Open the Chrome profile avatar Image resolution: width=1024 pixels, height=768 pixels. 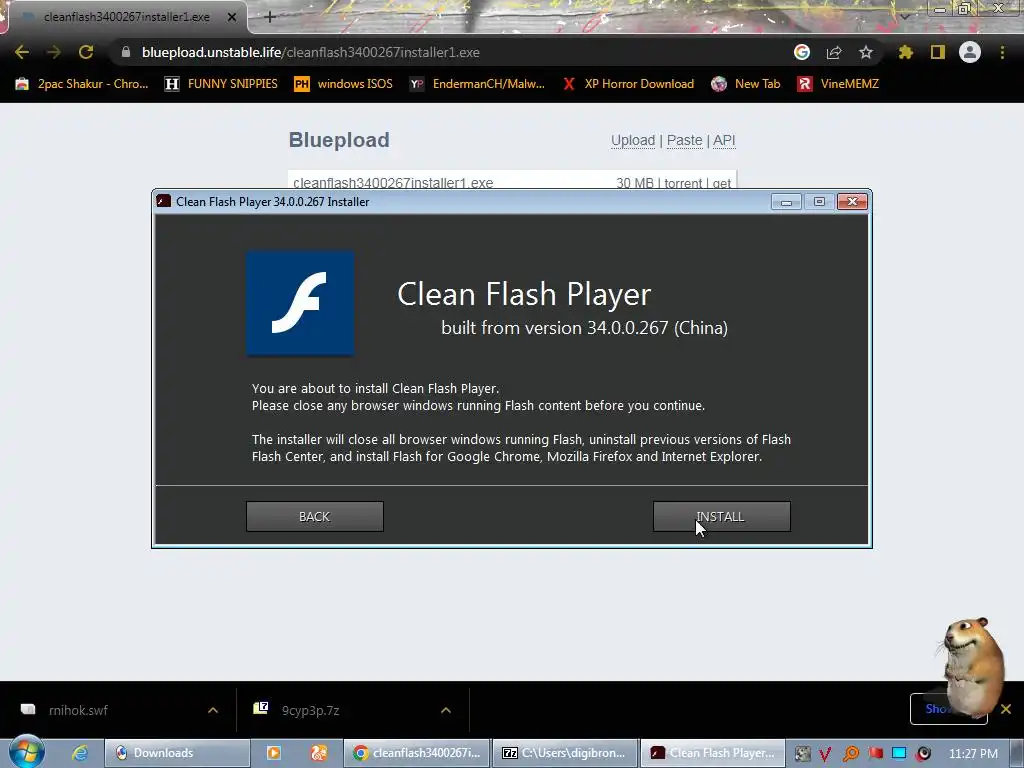(970, 52)
